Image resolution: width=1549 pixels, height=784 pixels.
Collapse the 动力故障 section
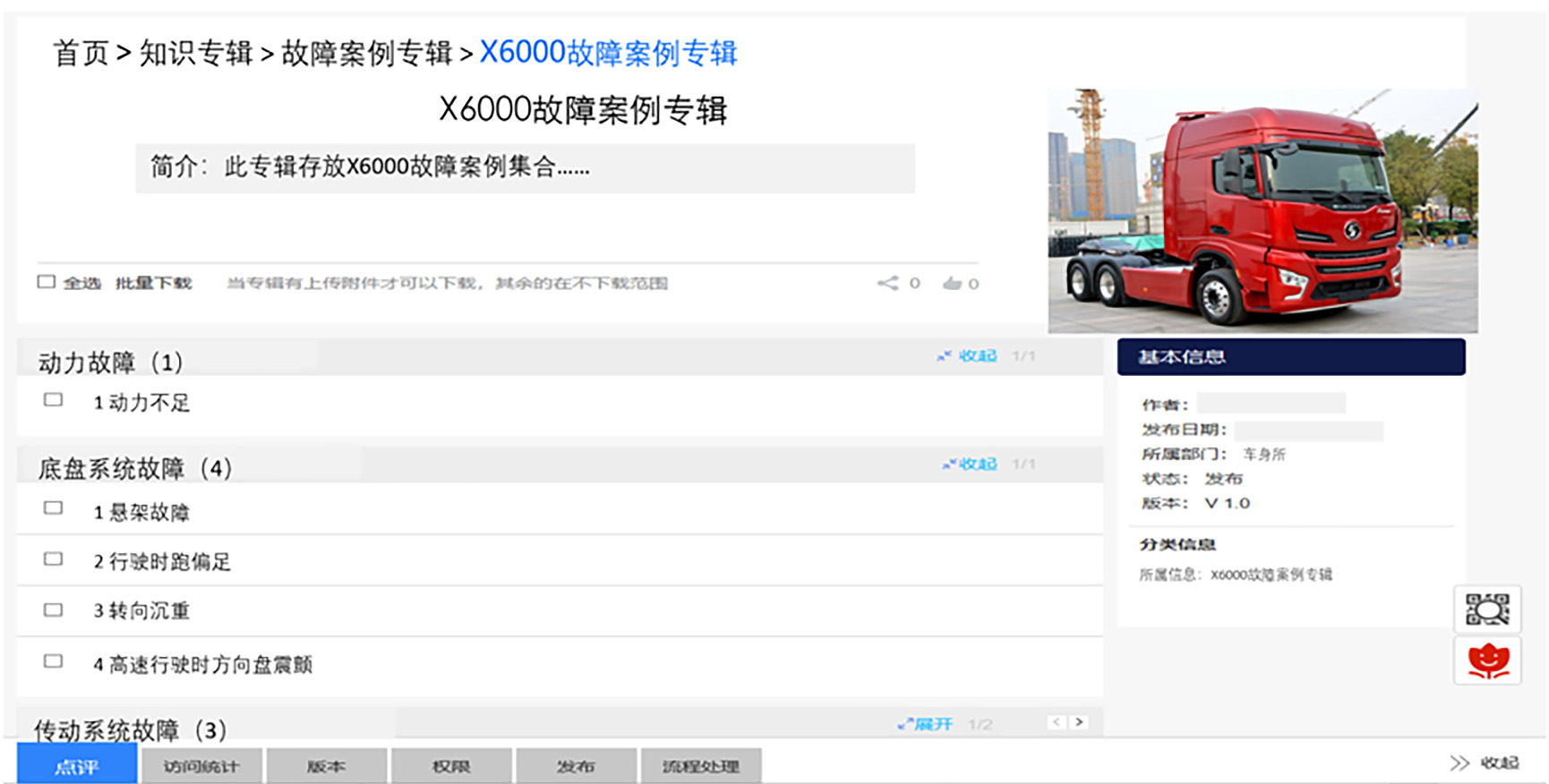pos(968,356)
